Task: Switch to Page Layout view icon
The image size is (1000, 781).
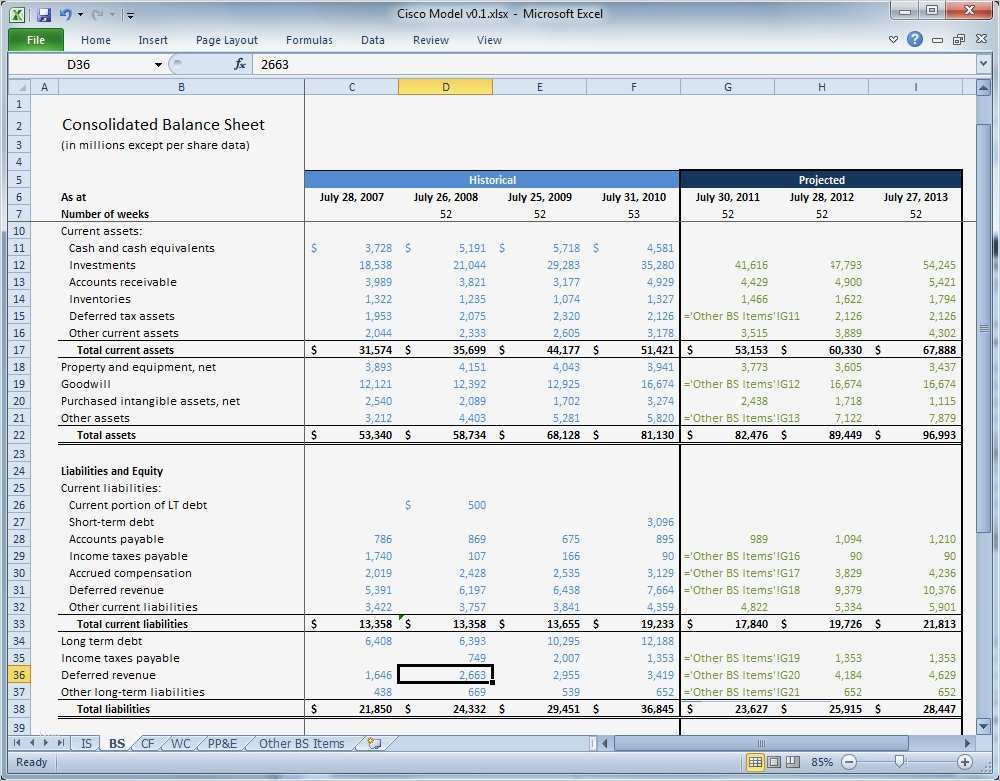Action: (x=774, y=762)
